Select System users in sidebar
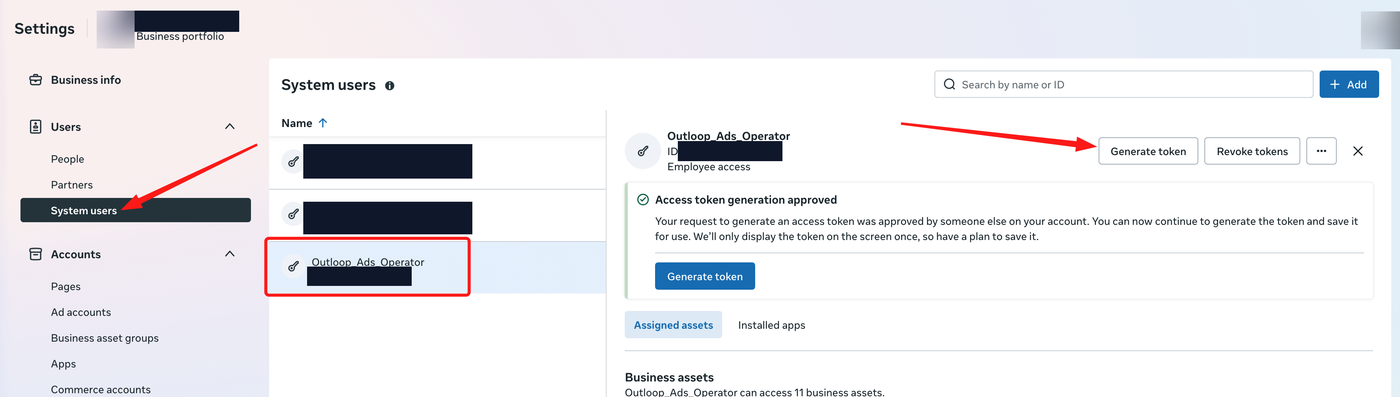 [135, 210]
